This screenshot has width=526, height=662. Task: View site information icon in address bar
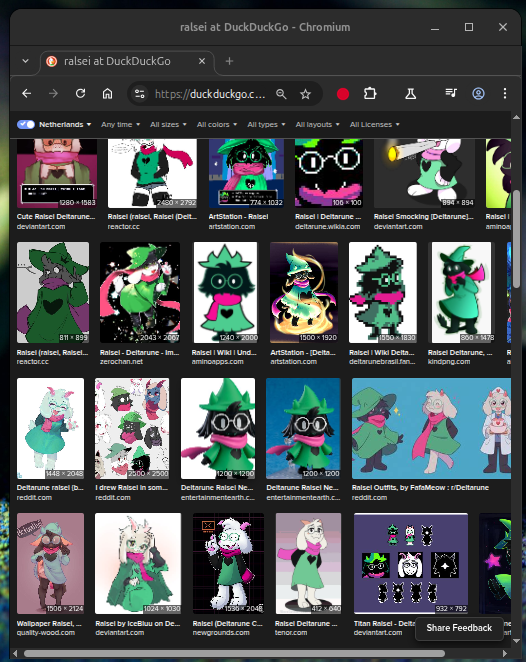pyautogui.click(x=139, y=94)
